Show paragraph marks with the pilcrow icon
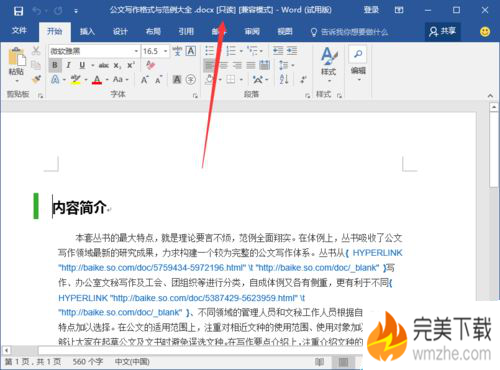Image resolution: width=500 pixels, height=370 pixels. click(x=303, y=79)
